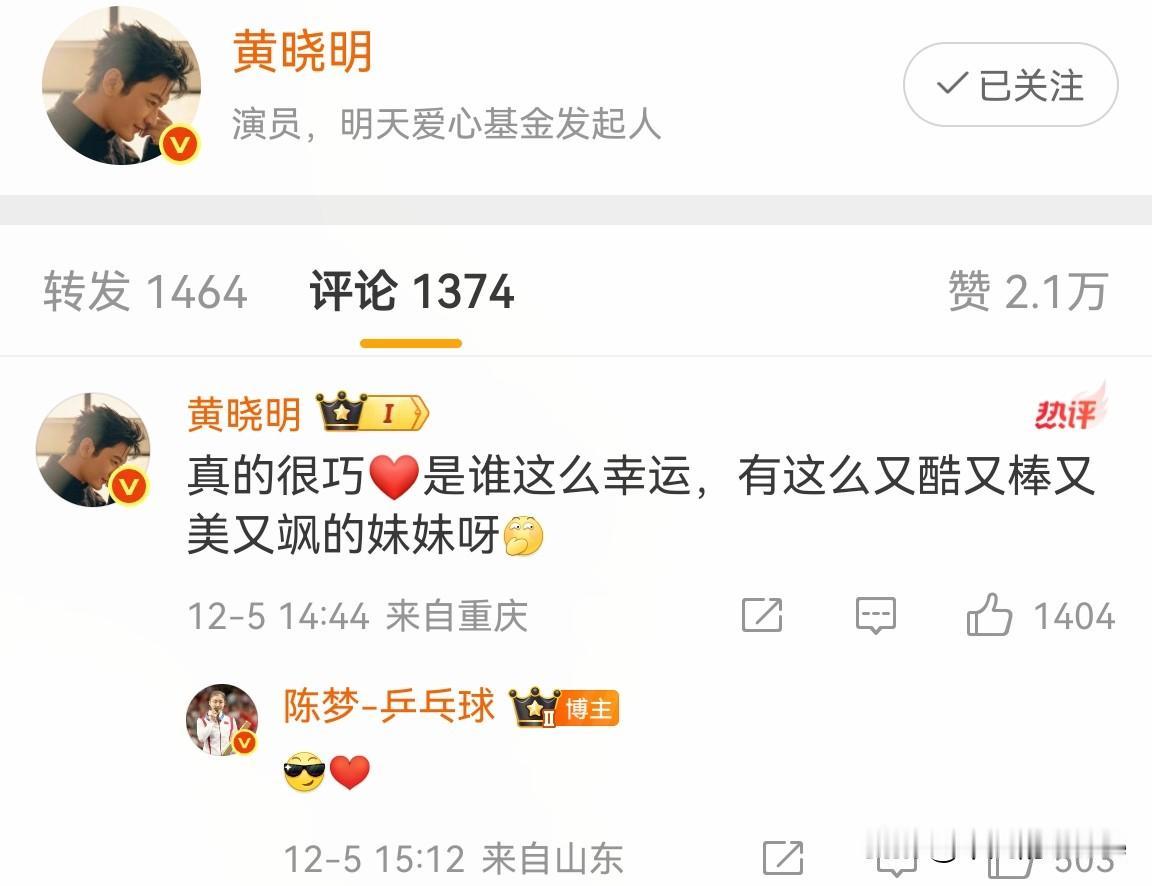Click the 1404 like count
1152x886 pixels.
[x=1074, y=616]
